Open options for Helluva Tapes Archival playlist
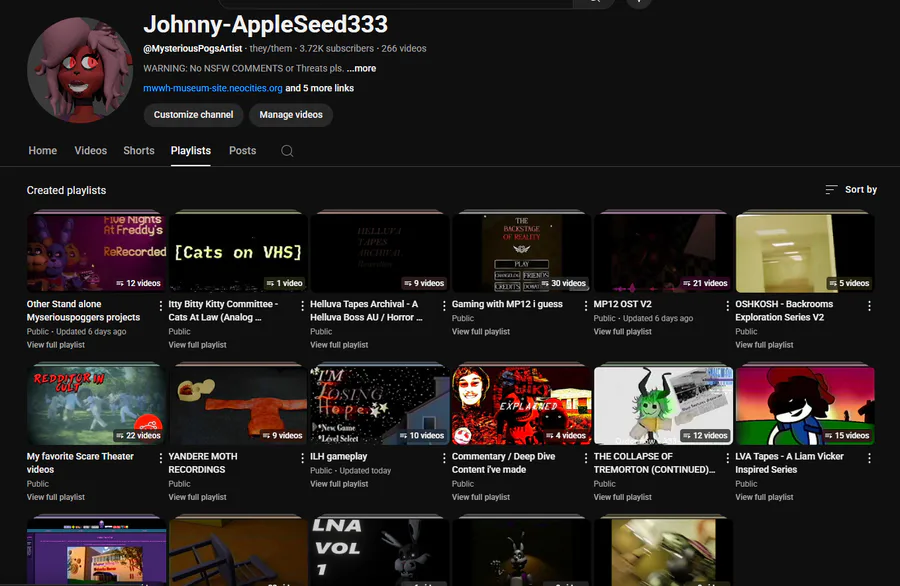The height and width of the screenshot is (586, 900). (x=444, y=305)
